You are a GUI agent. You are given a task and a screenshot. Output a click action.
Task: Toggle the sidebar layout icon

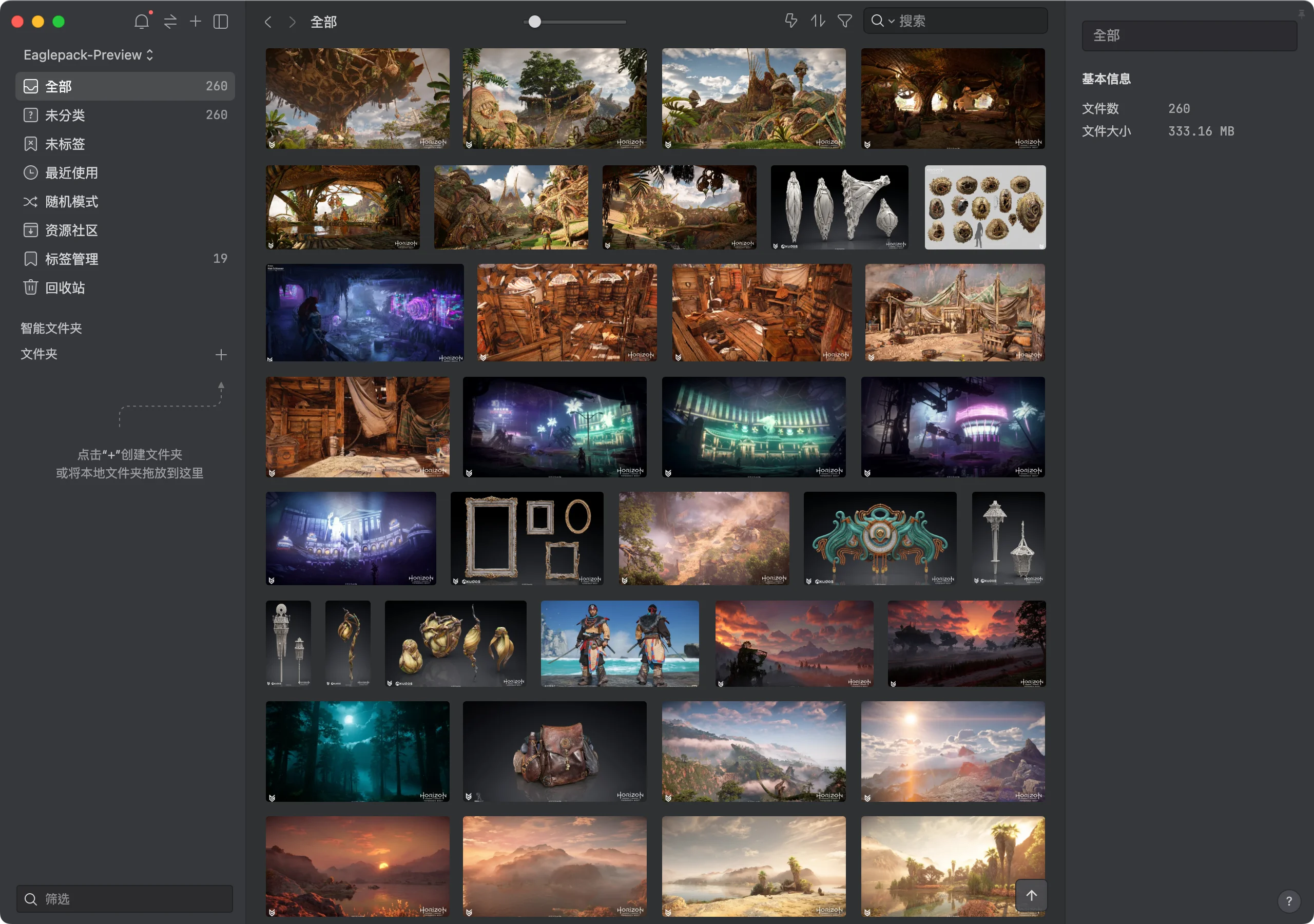pos(220,22)
